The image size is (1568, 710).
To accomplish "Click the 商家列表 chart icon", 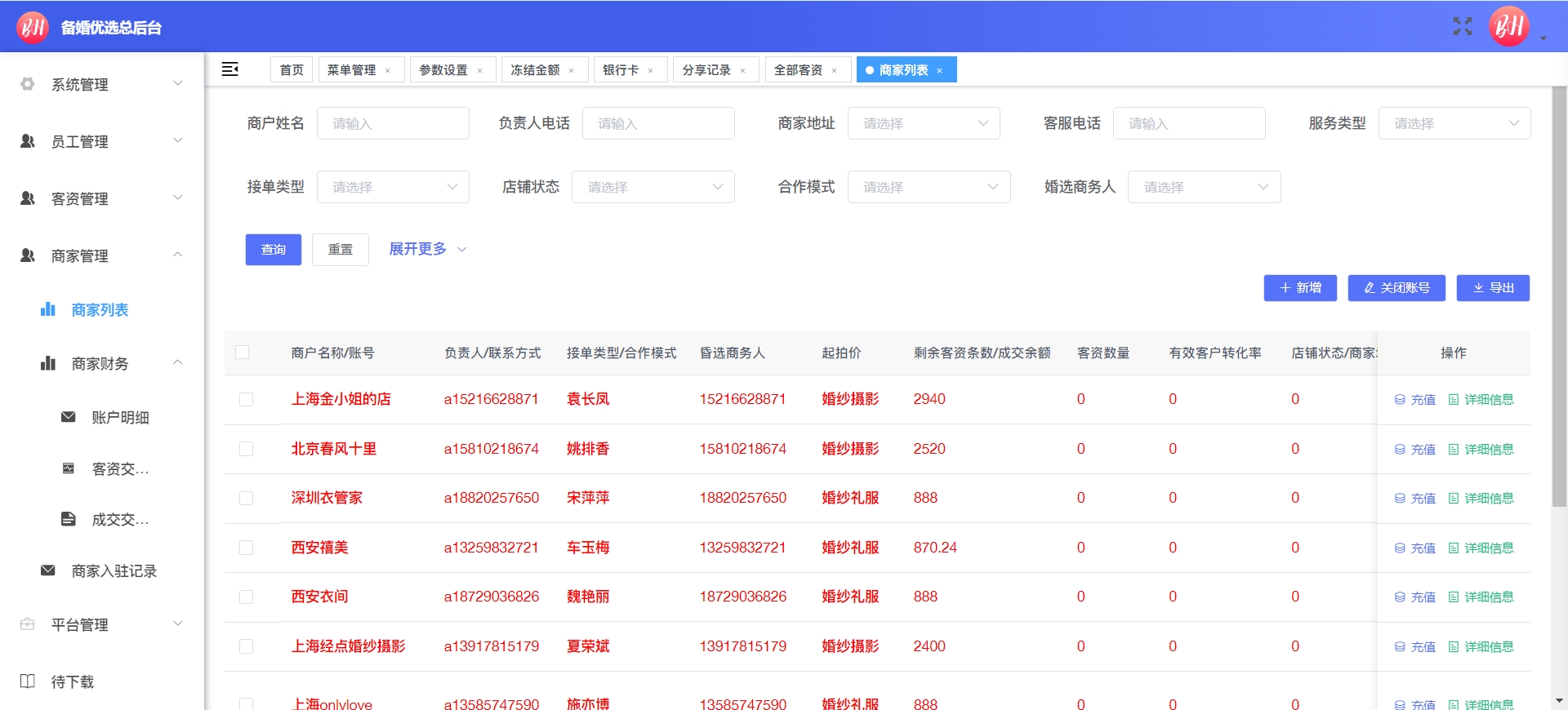I will (48, 309).
